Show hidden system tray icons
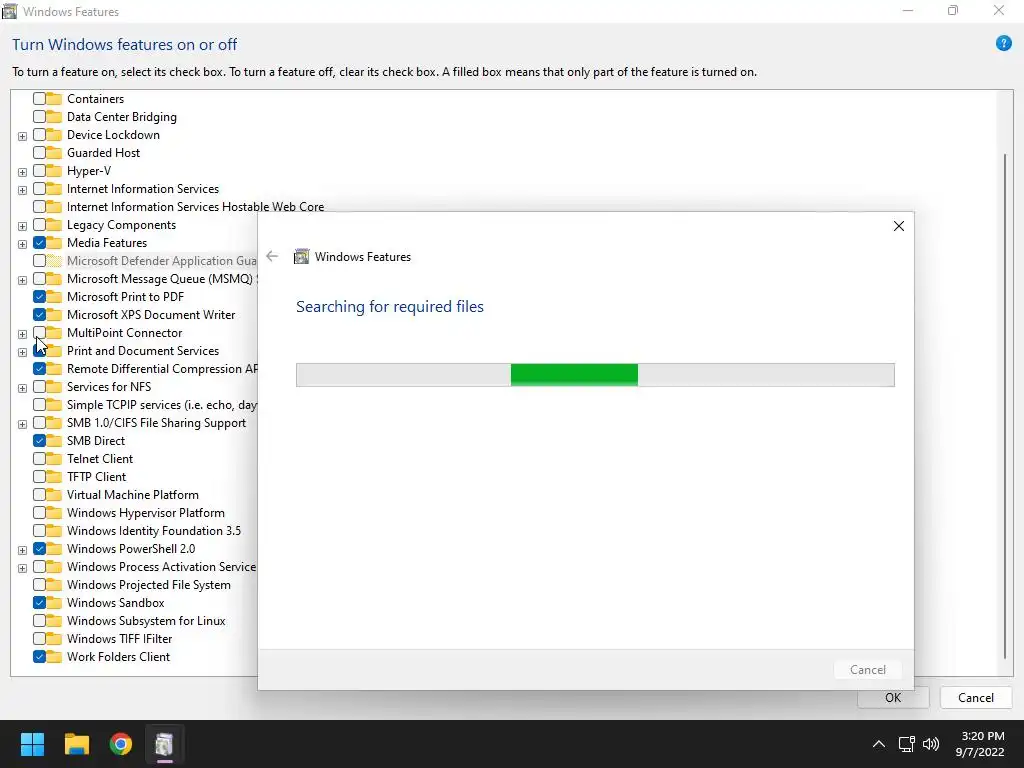This screenshot has height=768, width=1024. tap(879, 744)
